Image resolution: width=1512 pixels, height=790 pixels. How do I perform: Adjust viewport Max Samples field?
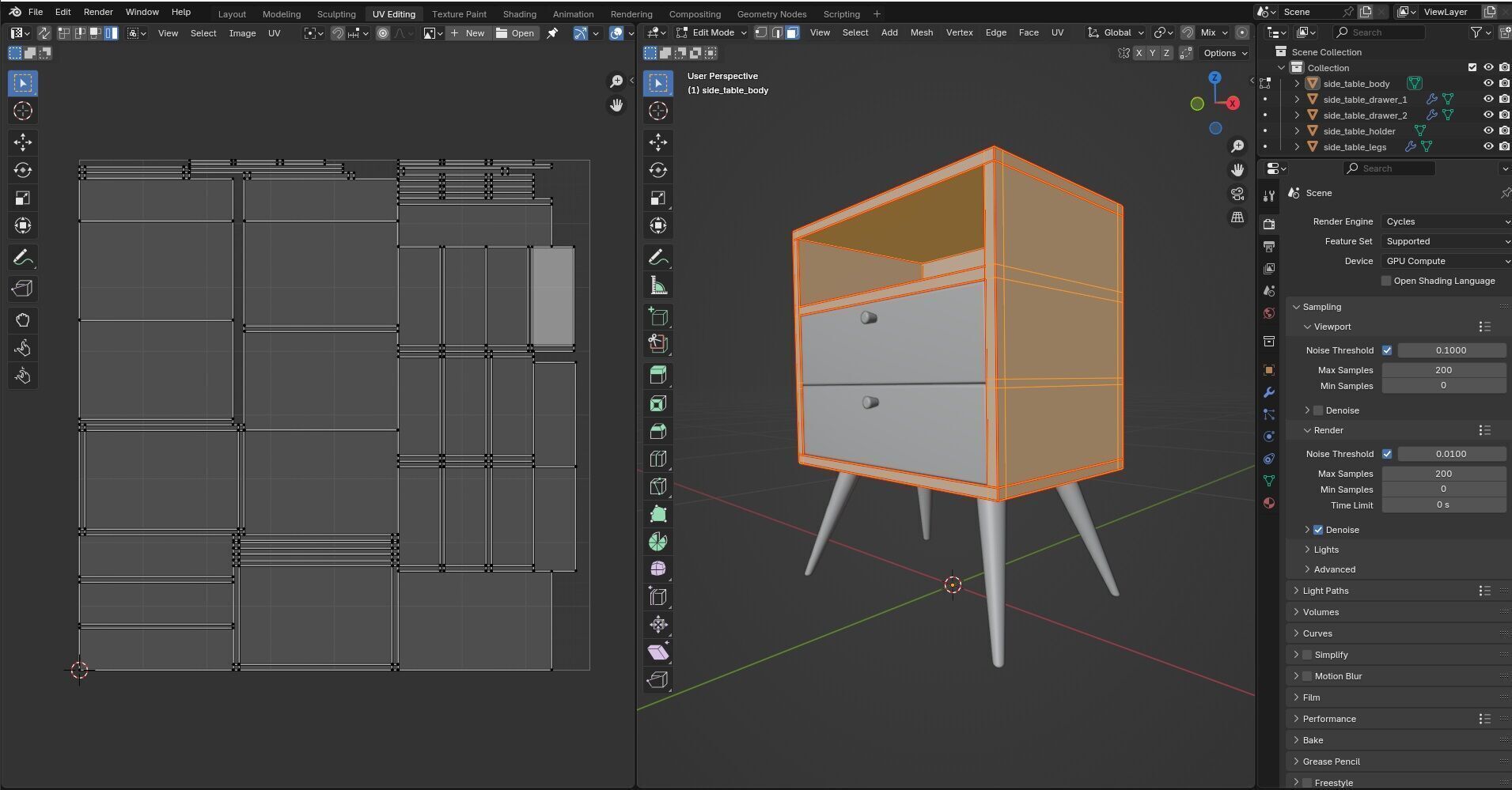(x=1443, y=370)
